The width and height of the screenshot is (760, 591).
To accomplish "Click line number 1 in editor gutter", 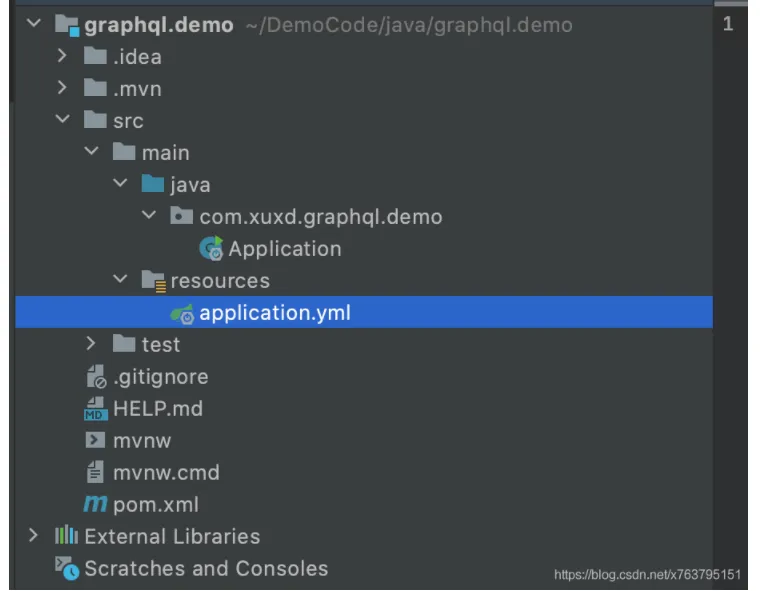I will [728, 25].
